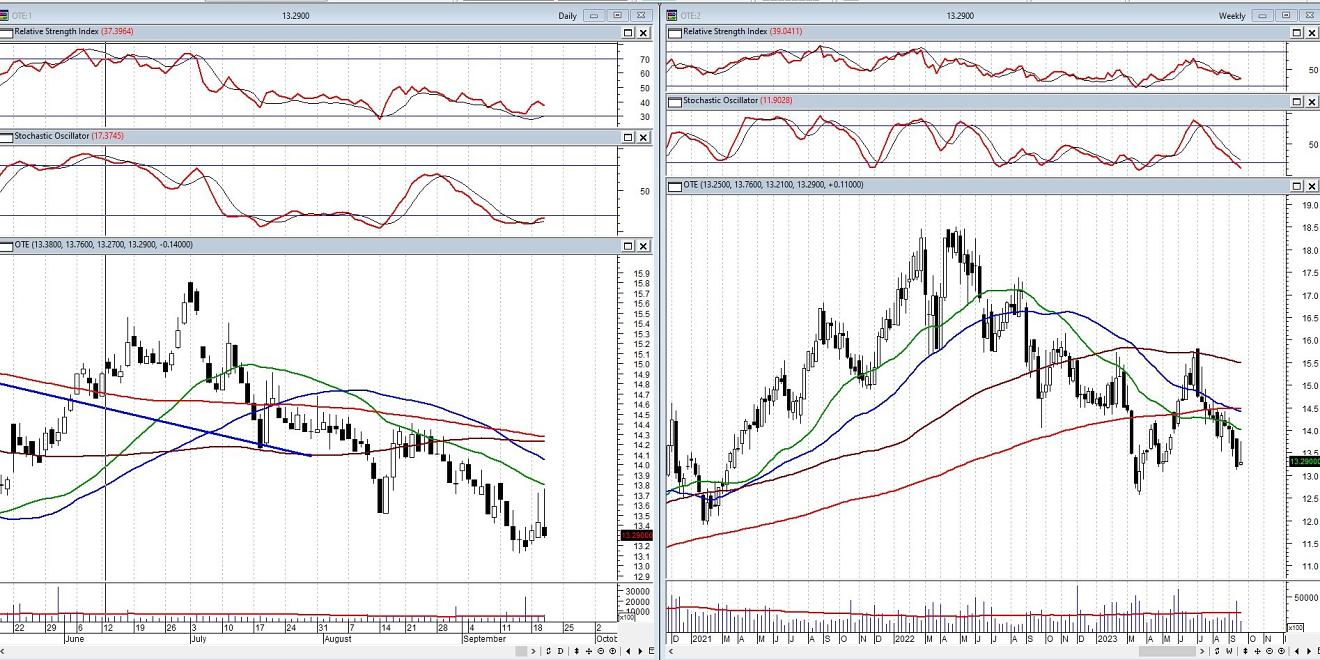The height and width of the screenshot is (660, 1320).
Task: Maximize the weekly OTE price pane
Action: (1297, 186)
